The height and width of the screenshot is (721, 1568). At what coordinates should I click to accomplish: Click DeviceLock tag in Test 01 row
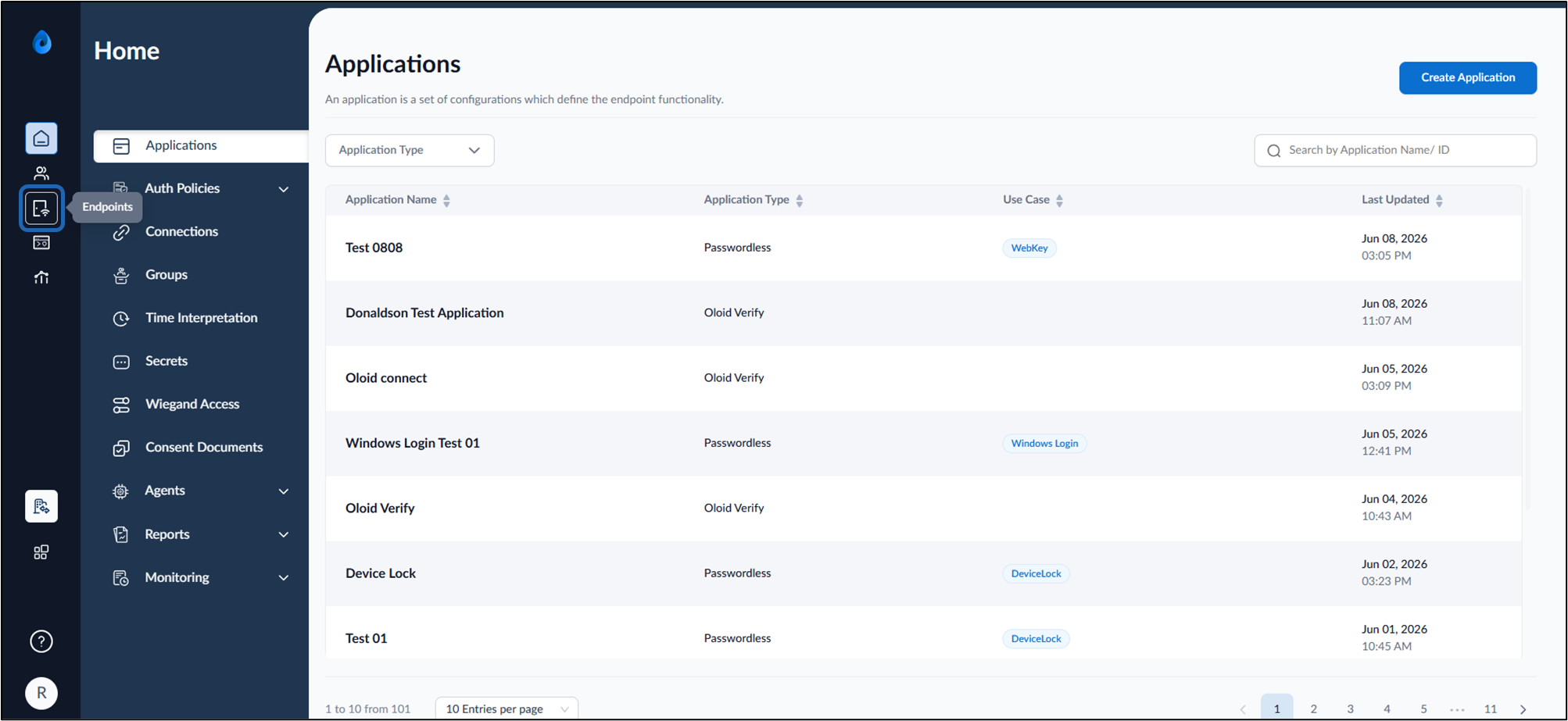click(x=1036, y=638)
